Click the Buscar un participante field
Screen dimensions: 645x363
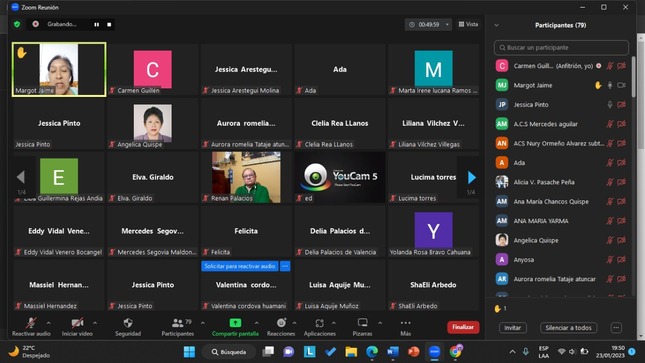click(x=561, y=48)
